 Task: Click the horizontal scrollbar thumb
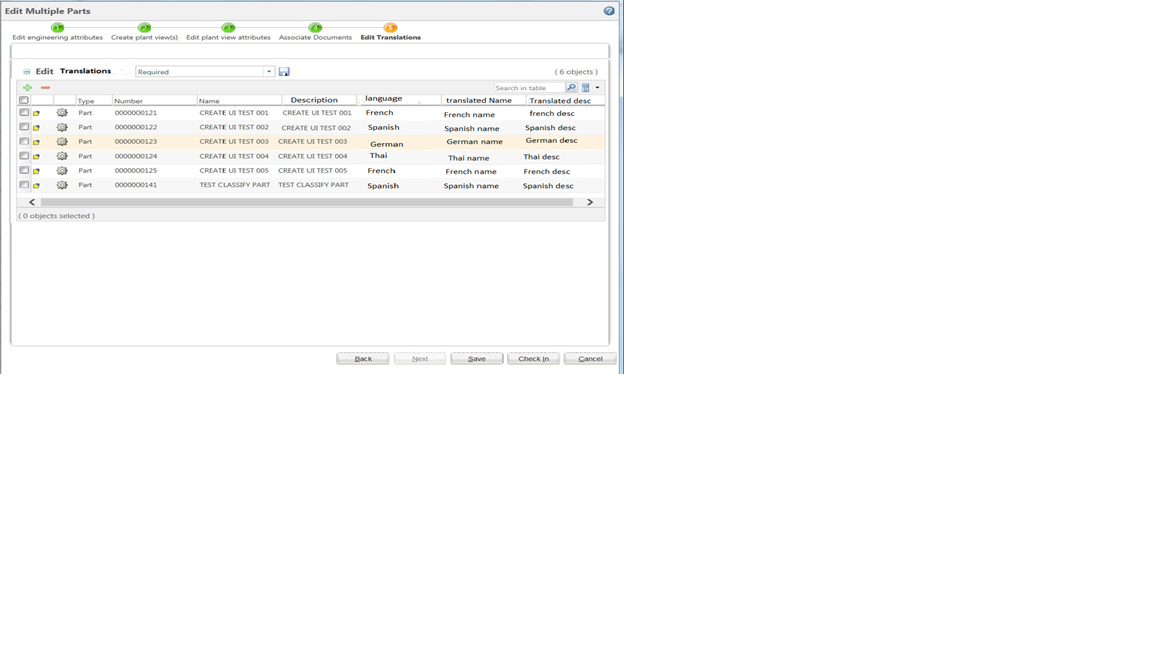tap(306, 202)
